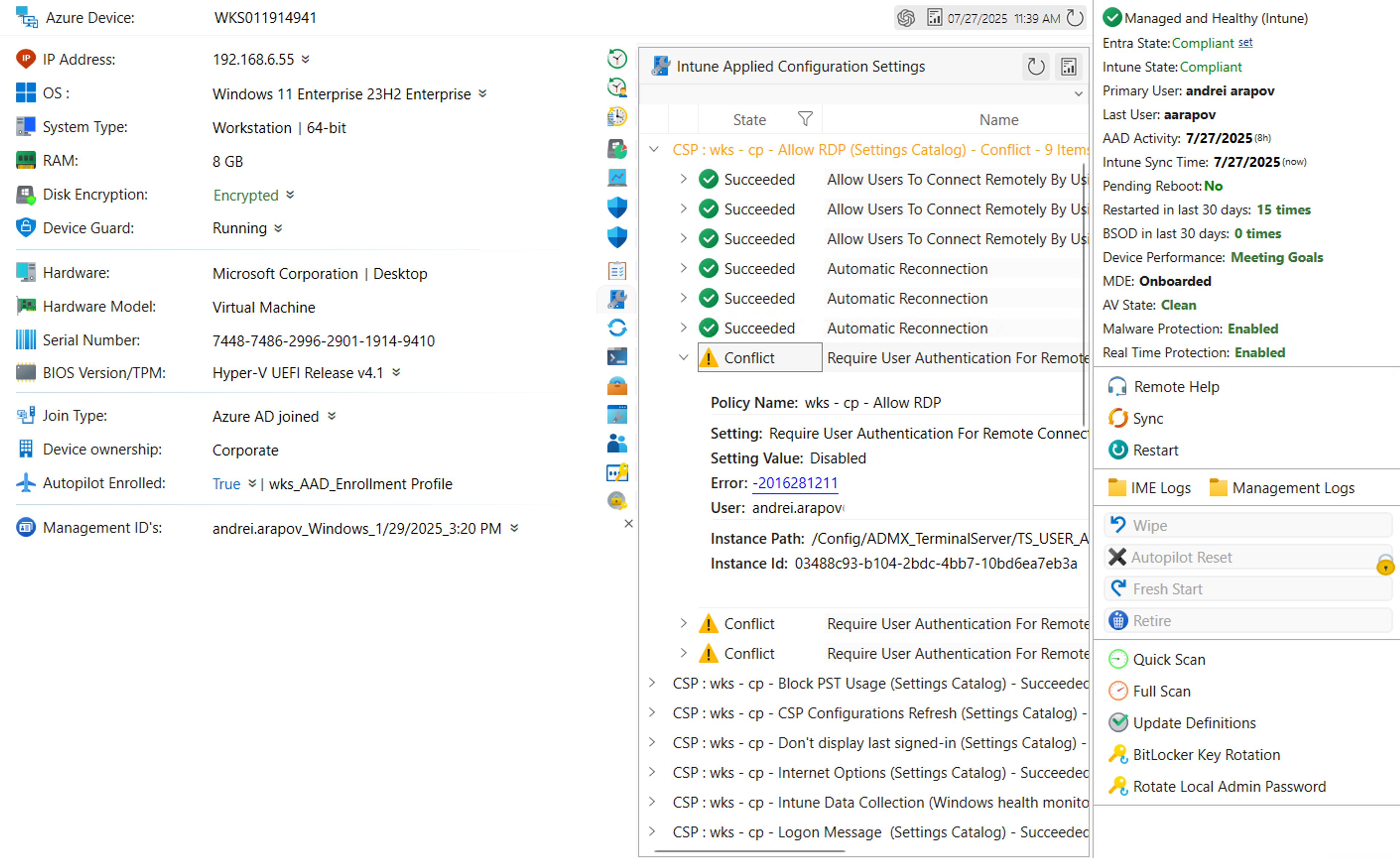Open the laptop performance chart icon
Image resolution: width=1400 pixels, height=858 pixels.
pyautogui.click(x=617, y=178)
